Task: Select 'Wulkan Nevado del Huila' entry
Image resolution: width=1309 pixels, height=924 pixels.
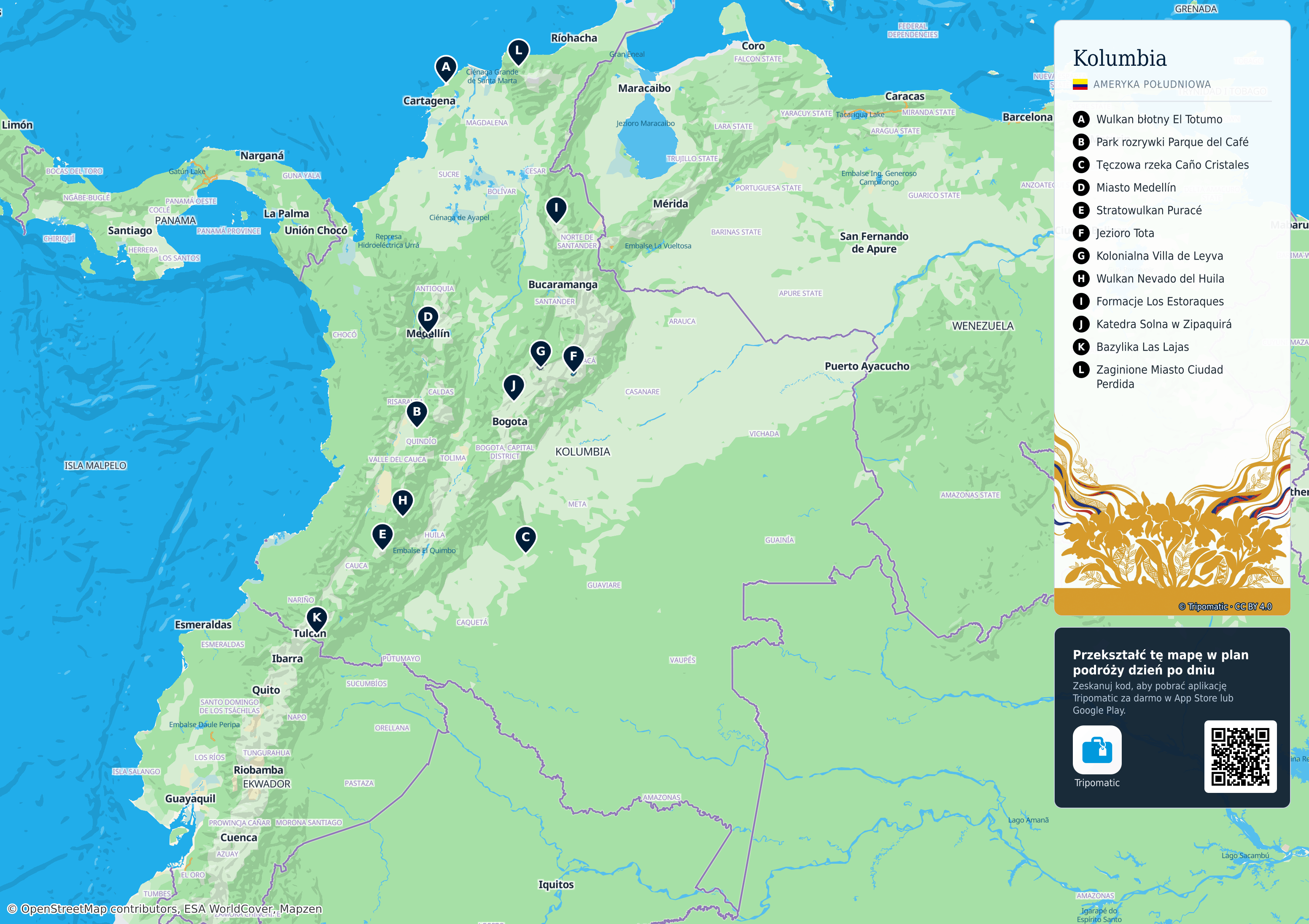Action: [x=1160, y=279]
